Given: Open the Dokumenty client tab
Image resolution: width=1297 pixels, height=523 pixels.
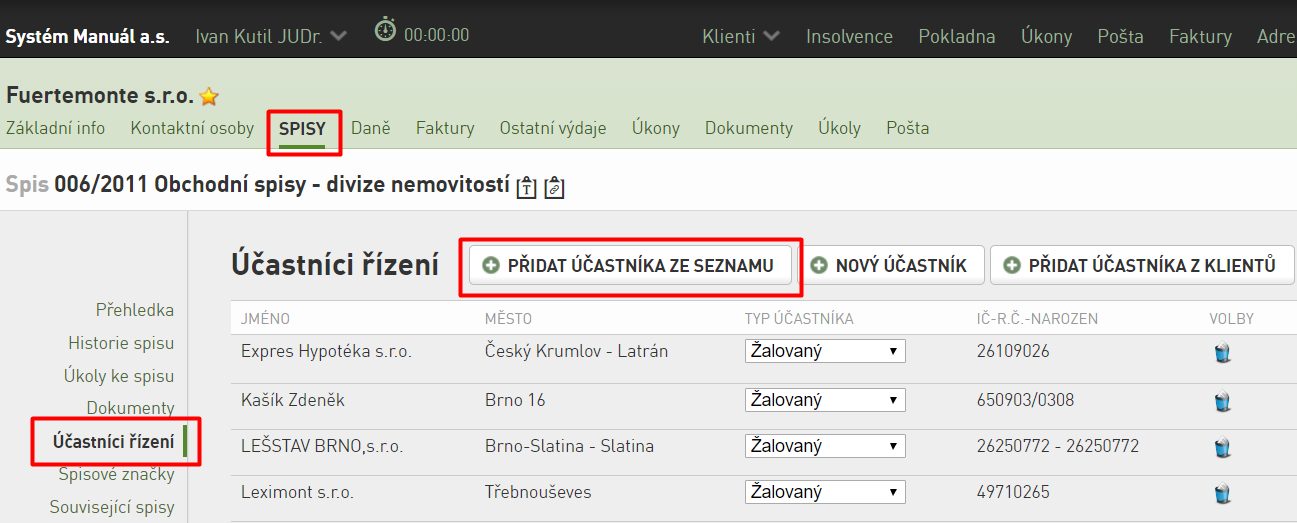Looking at the screenshot, I should [749, 128].
